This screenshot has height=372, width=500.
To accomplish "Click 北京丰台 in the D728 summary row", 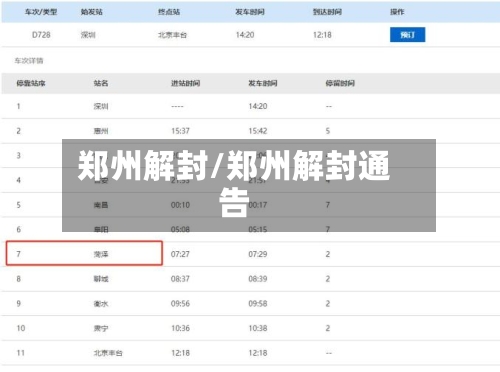I will 172,35.
